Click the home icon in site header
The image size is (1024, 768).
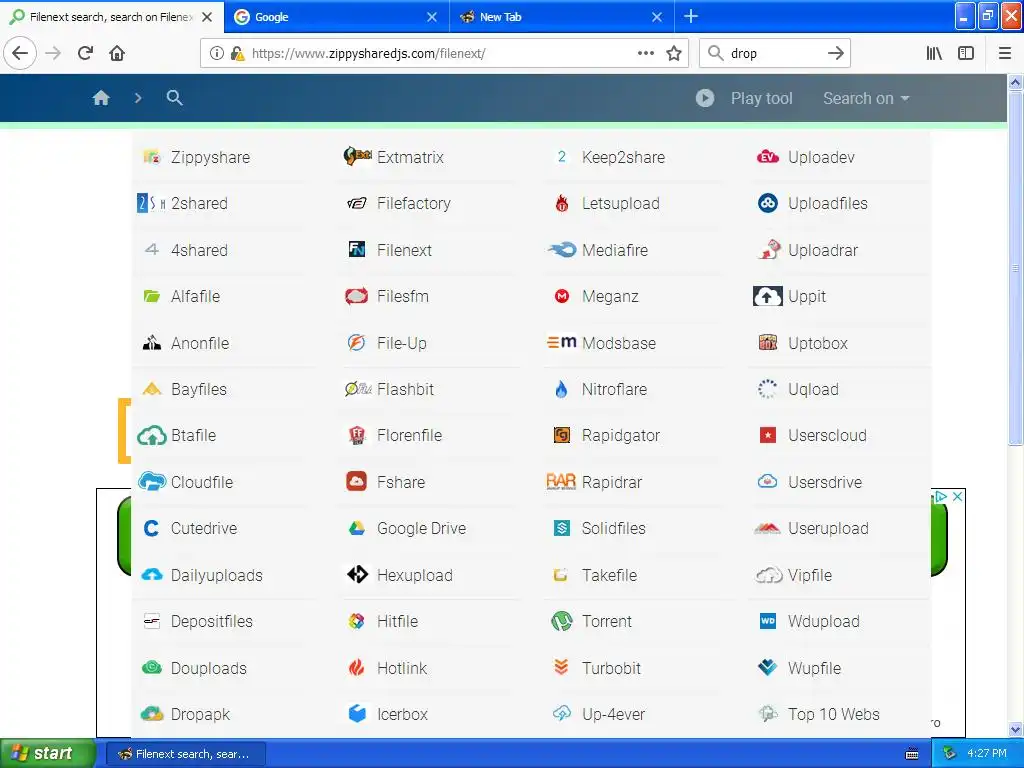point(101,98)
